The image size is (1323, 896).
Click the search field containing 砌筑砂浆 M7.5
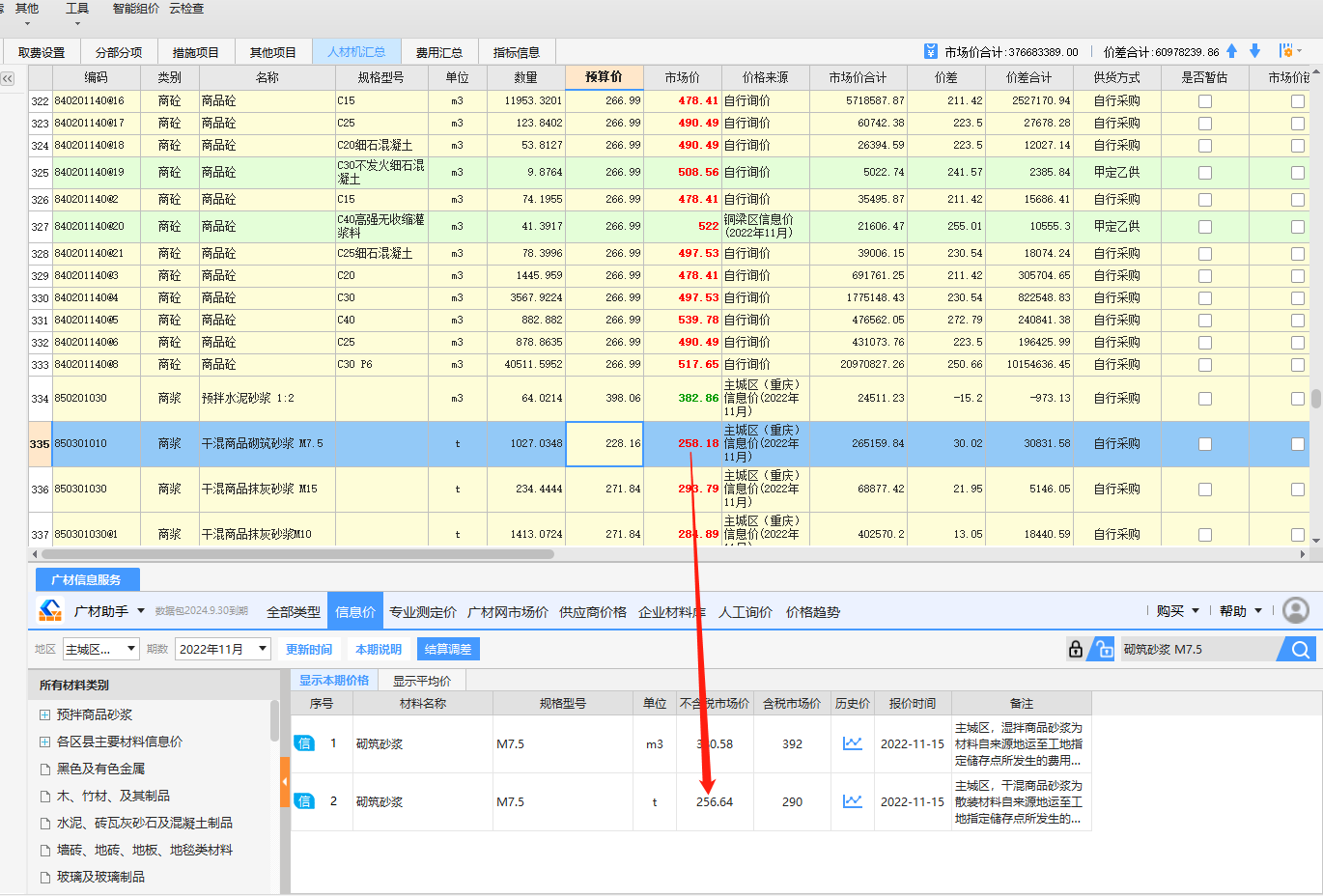[x=1198, y=649]
